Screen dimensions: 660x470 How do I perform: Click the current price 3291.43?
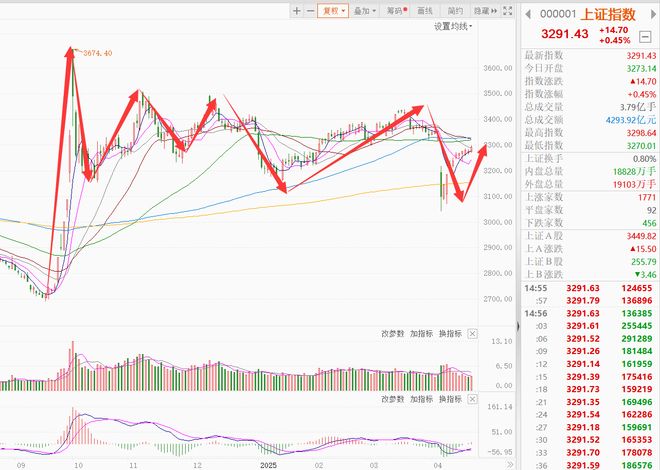pos(564,34)
